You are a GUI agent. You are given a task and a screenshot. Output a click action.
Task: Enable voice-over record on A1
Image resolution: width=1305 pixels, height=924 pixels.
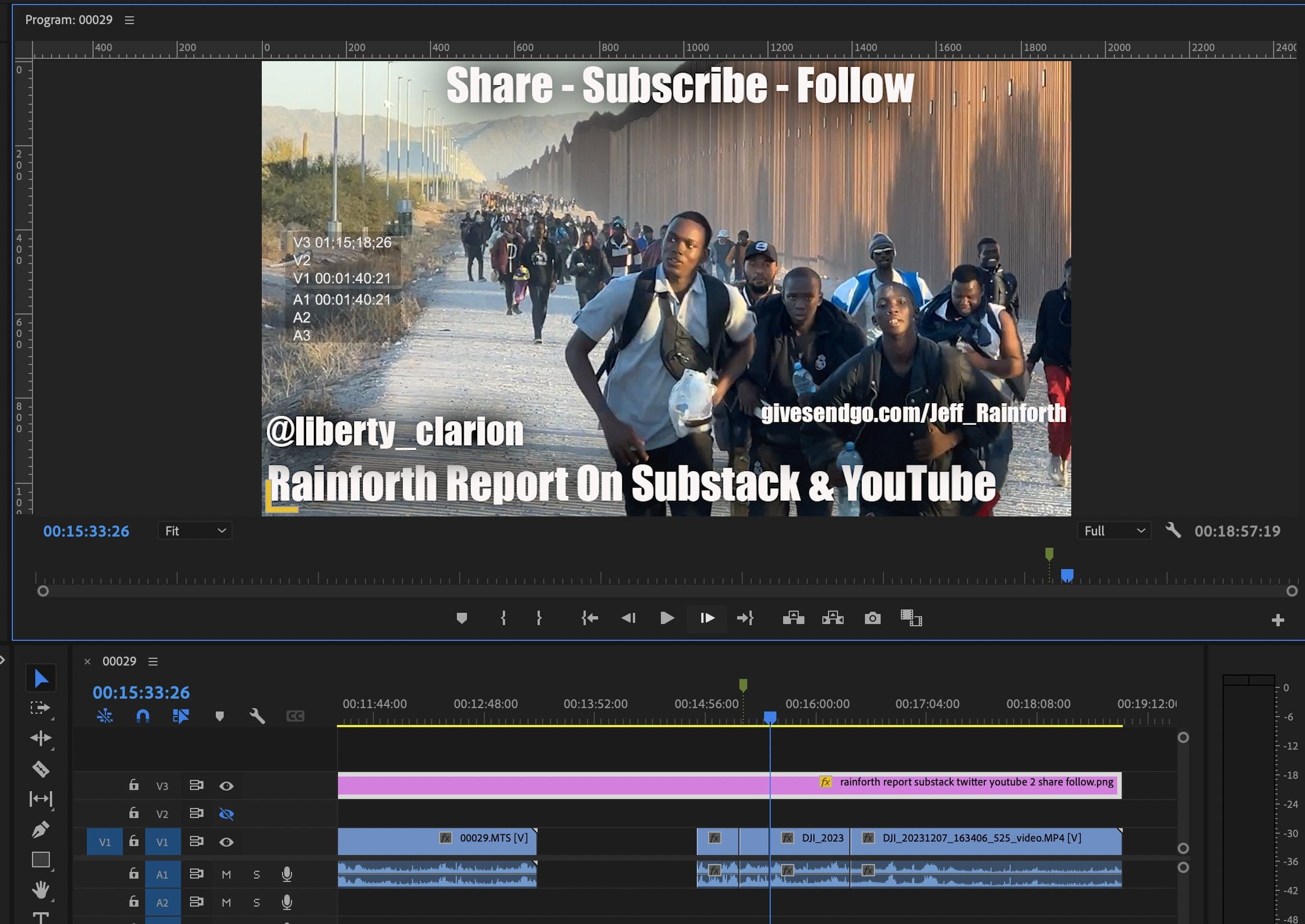[x=287, y=874]
